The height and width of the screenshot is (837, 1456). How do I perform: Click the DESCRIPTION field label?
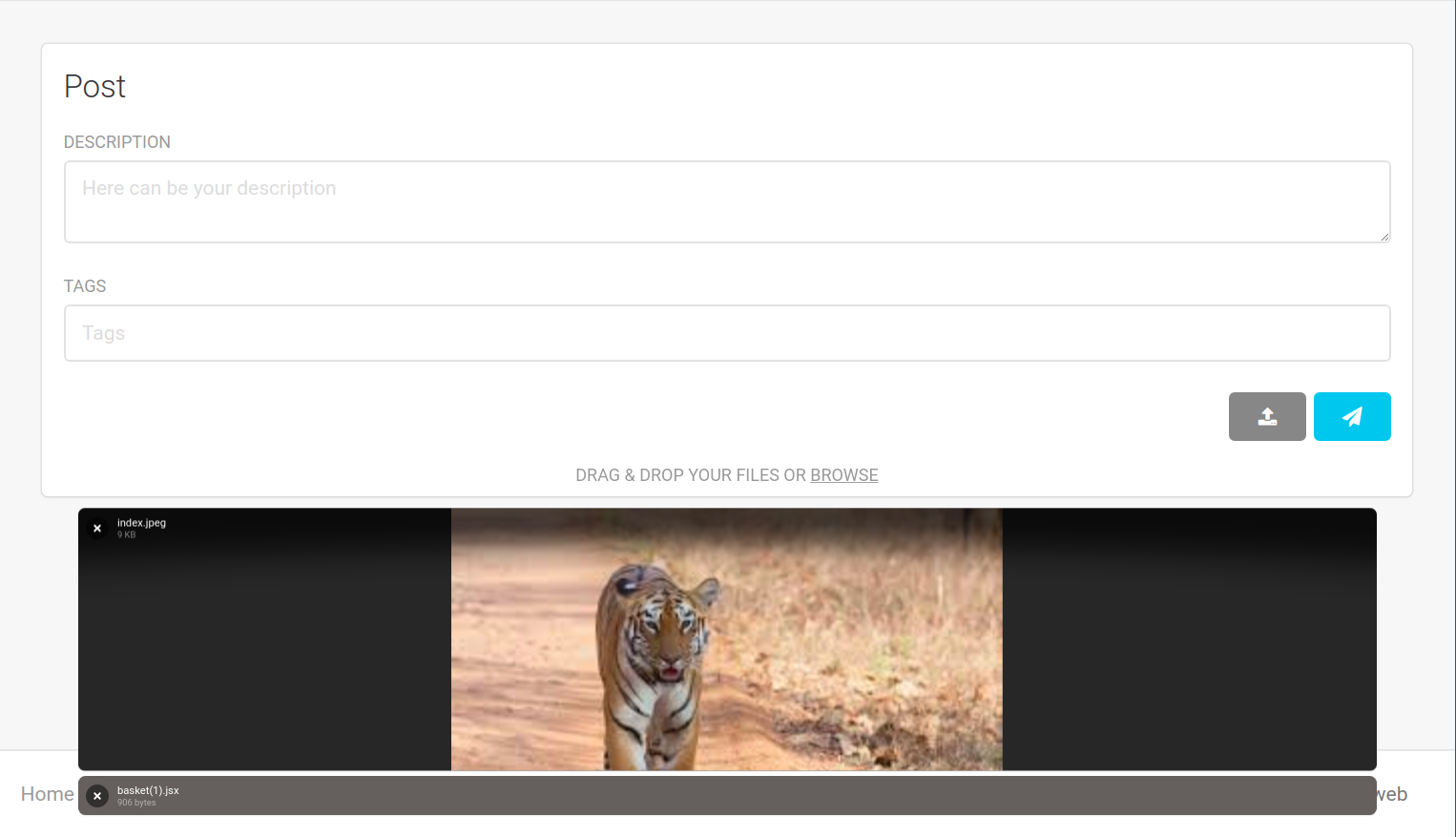117,142
